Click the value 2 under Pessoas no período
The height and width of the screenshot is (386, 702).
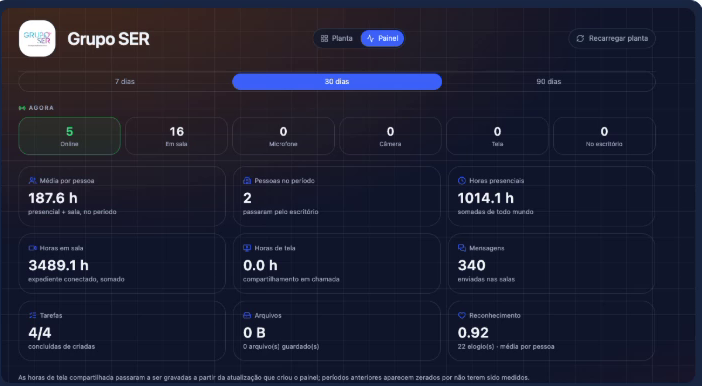(x=247, y=198)
